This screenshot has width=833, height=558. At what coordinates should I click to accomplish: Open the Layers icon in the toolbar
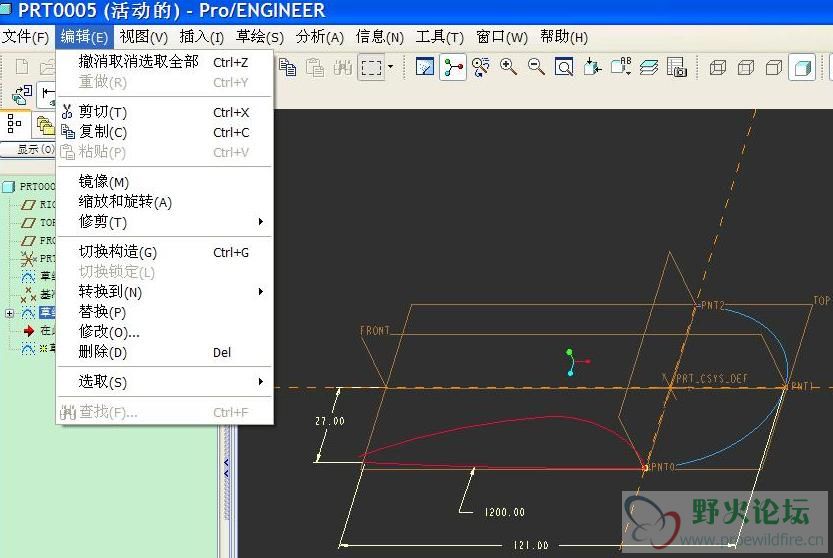[649, 67]
